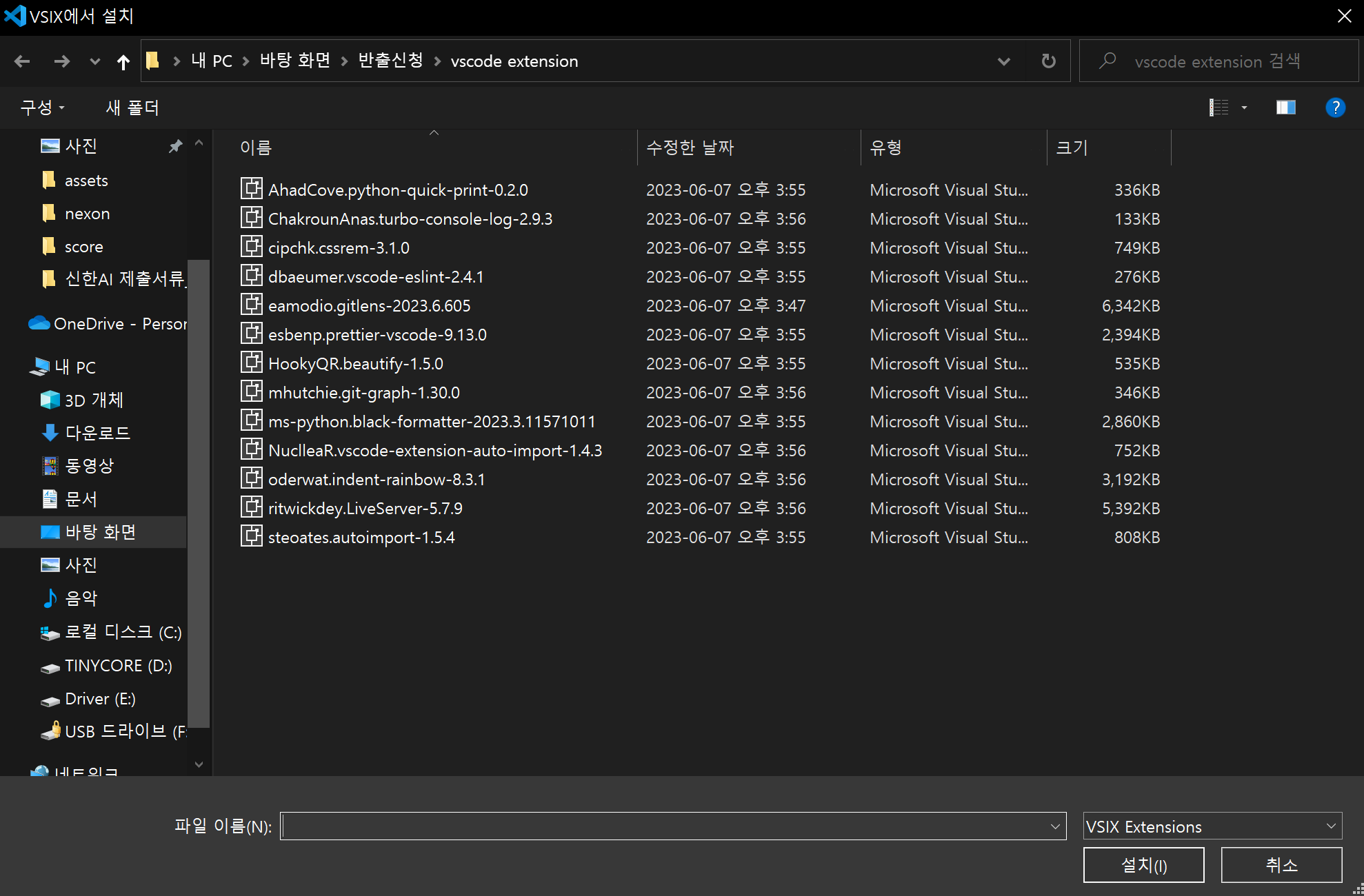Image resolution: width=1364 pixels, height=896 pixels.
Task: Select 내 PC breadcrumb in address bar
Action: tap(212, 61)
